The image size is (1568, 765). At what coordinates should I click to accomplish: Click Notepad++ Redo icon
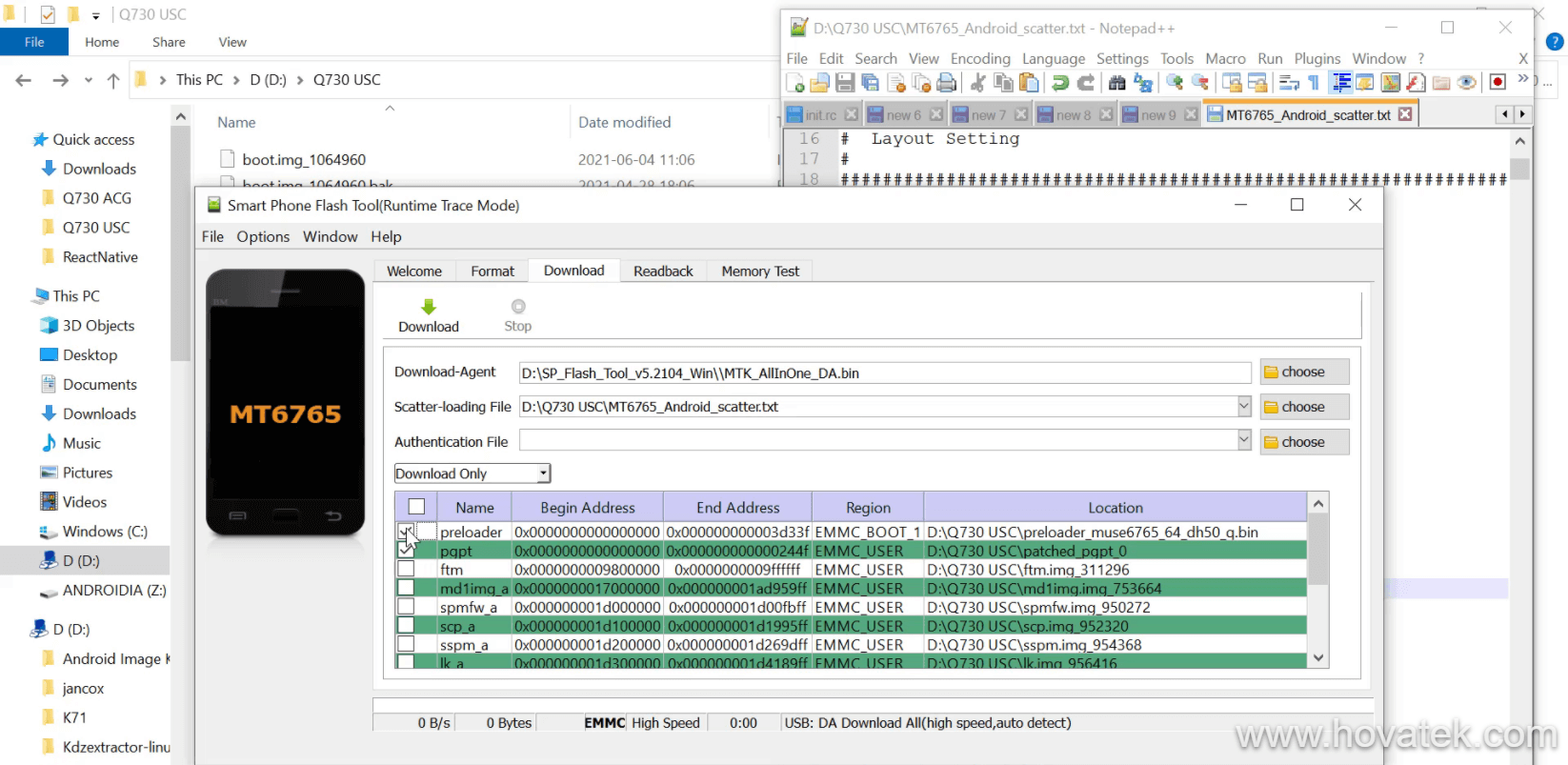click(1085, 83)
